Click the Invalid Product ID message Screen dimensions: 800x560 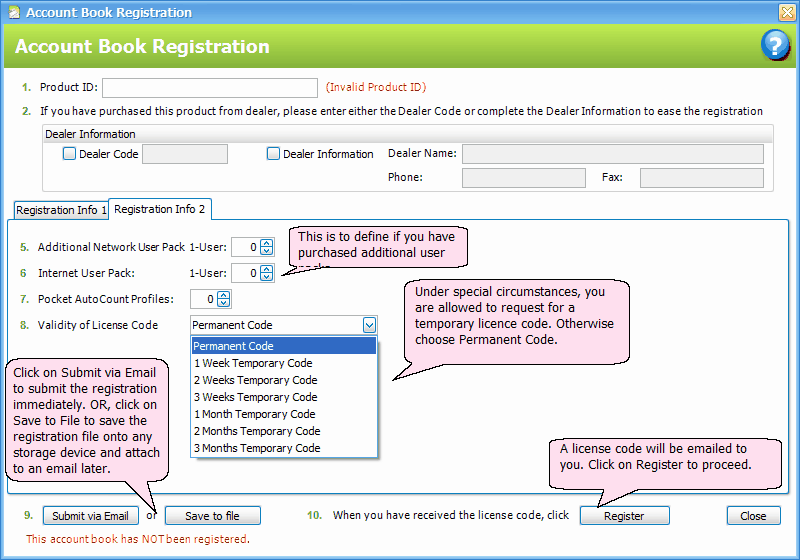pos(376,87)
